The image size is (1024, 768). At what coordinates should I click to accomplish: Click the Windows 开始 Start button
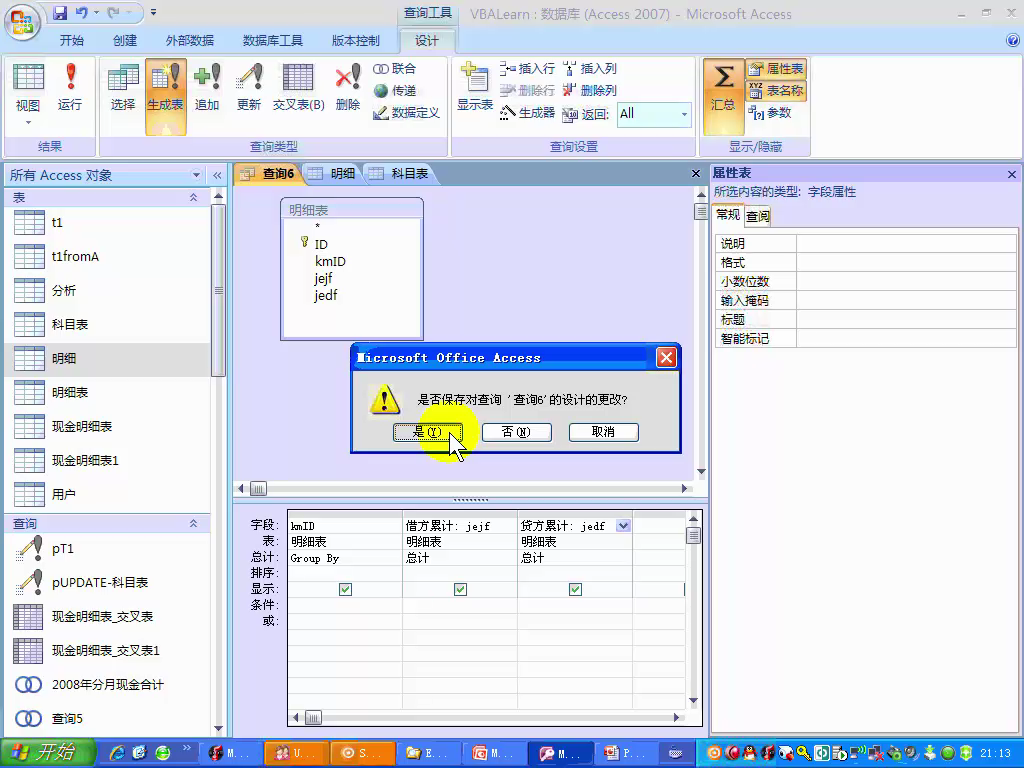[47, 753]
